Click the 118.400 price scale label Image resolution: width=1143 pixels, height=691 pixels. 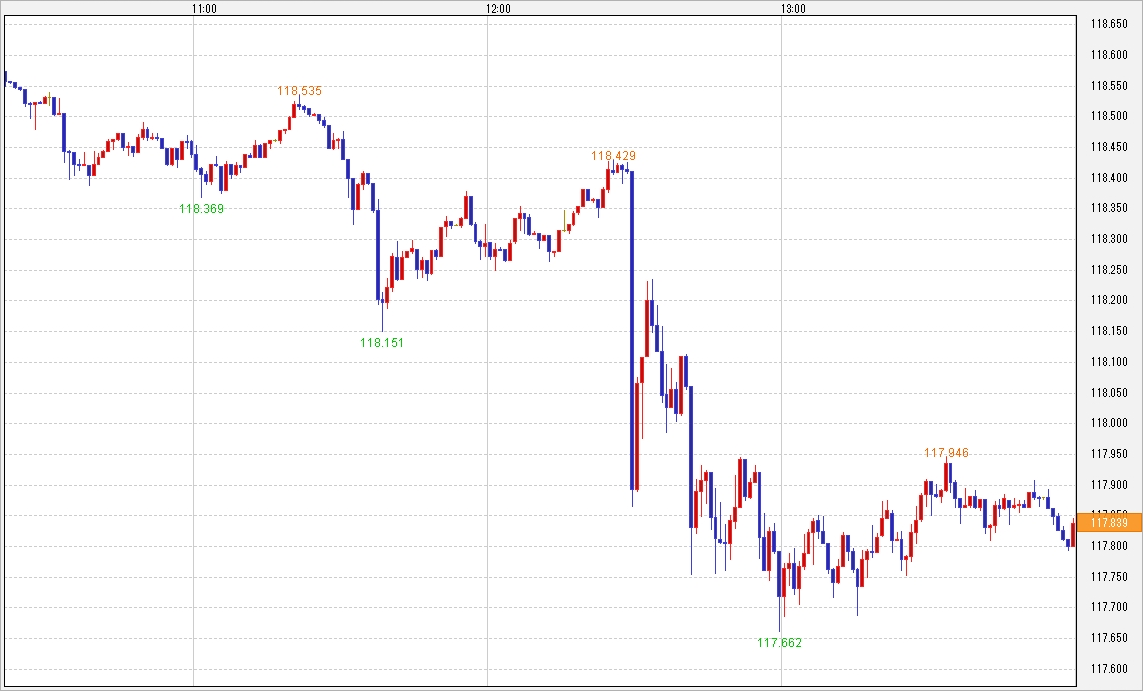point(1110,178)
